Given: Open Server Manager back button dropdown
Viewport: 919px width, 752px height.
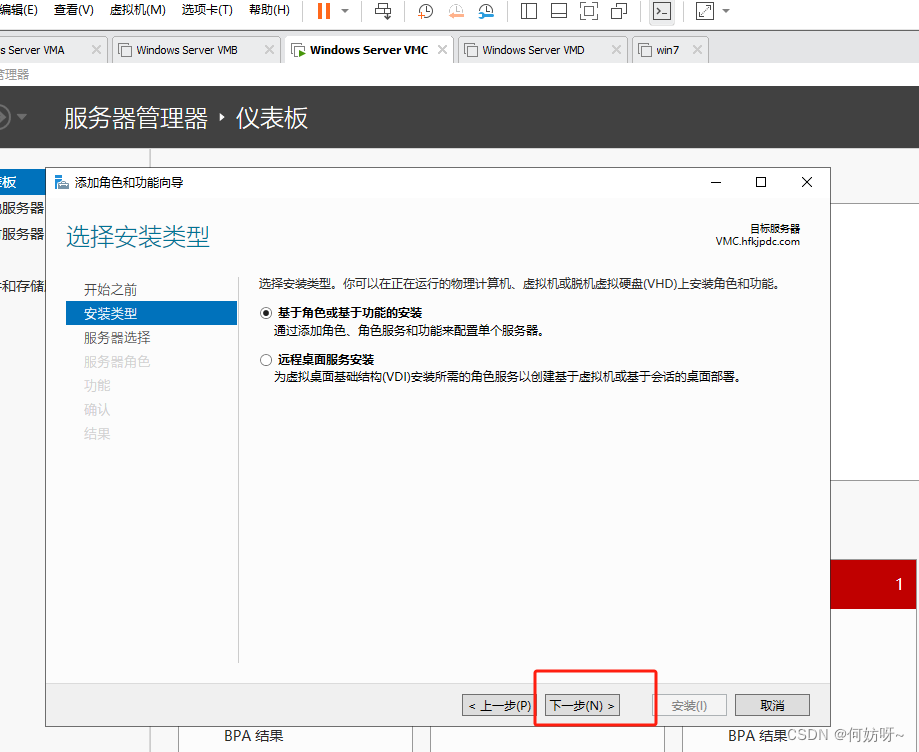Looking at the screenshot, I should (x=22, y=117).
